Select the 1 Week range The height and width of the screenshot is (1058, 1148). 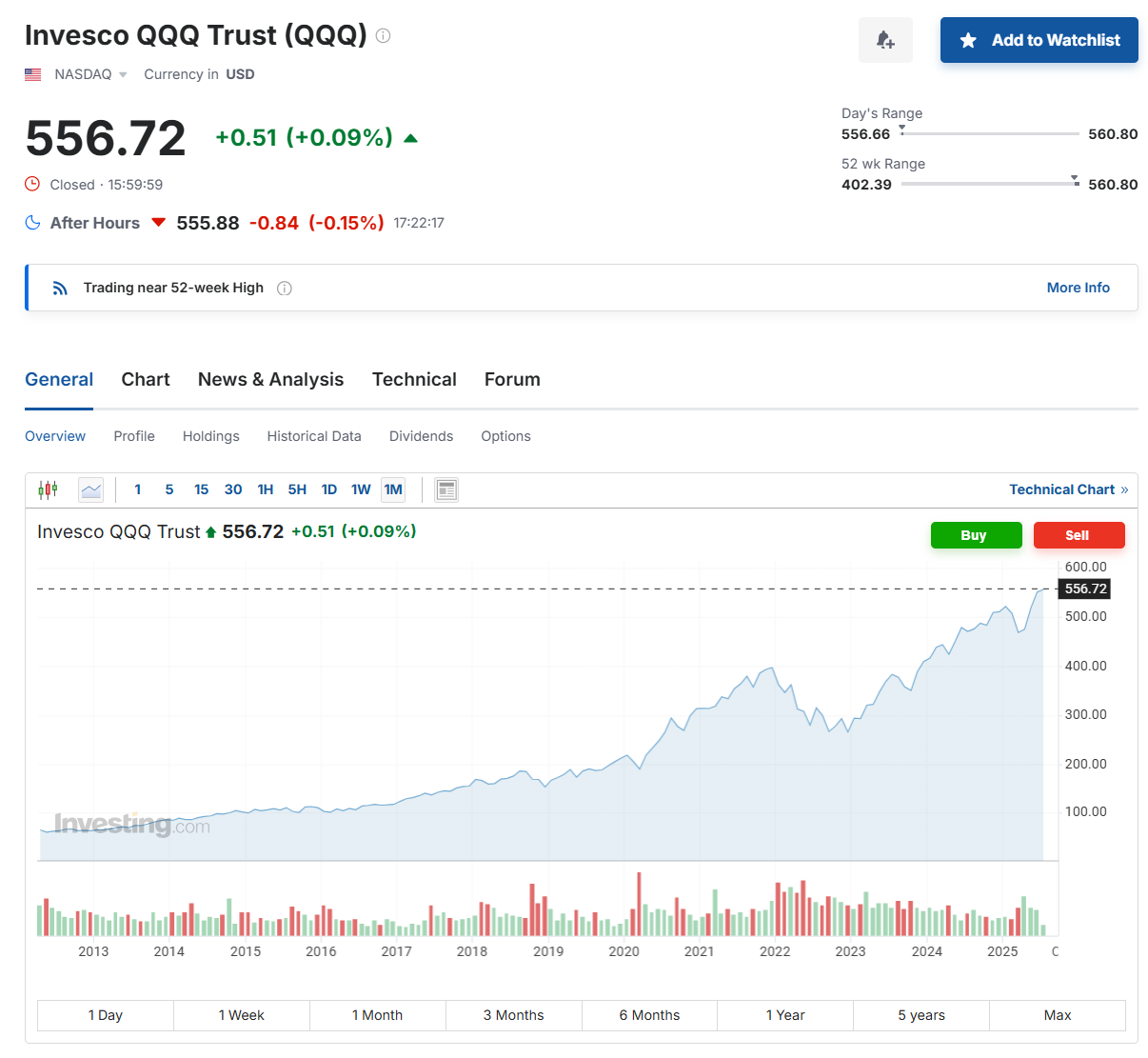coord(242,1015)
